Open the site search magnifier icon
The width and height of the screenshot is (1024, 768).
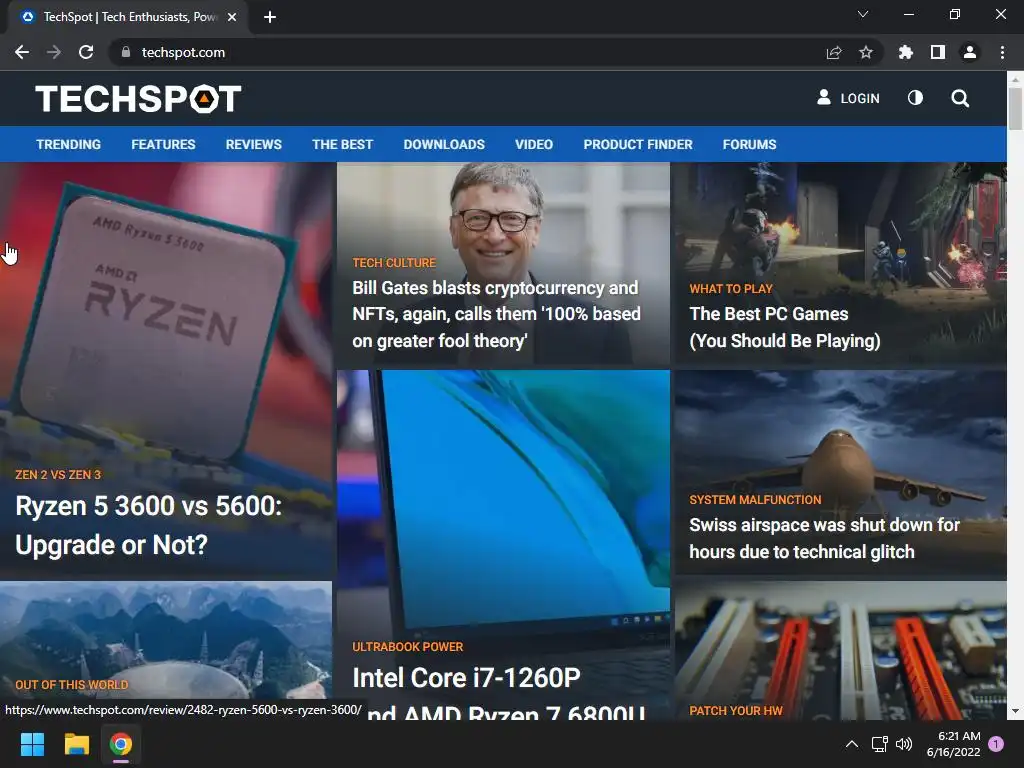pos(960,99)
